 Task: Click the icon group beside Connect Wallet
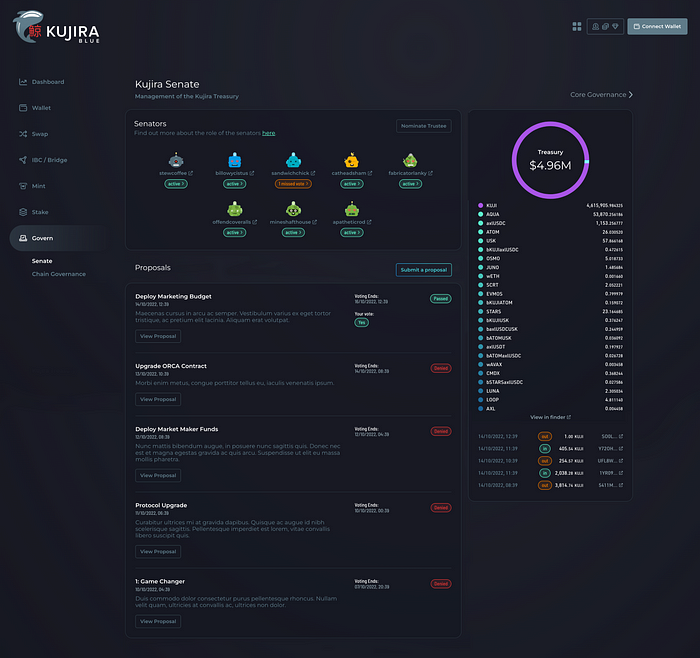(x=605, y=27)
